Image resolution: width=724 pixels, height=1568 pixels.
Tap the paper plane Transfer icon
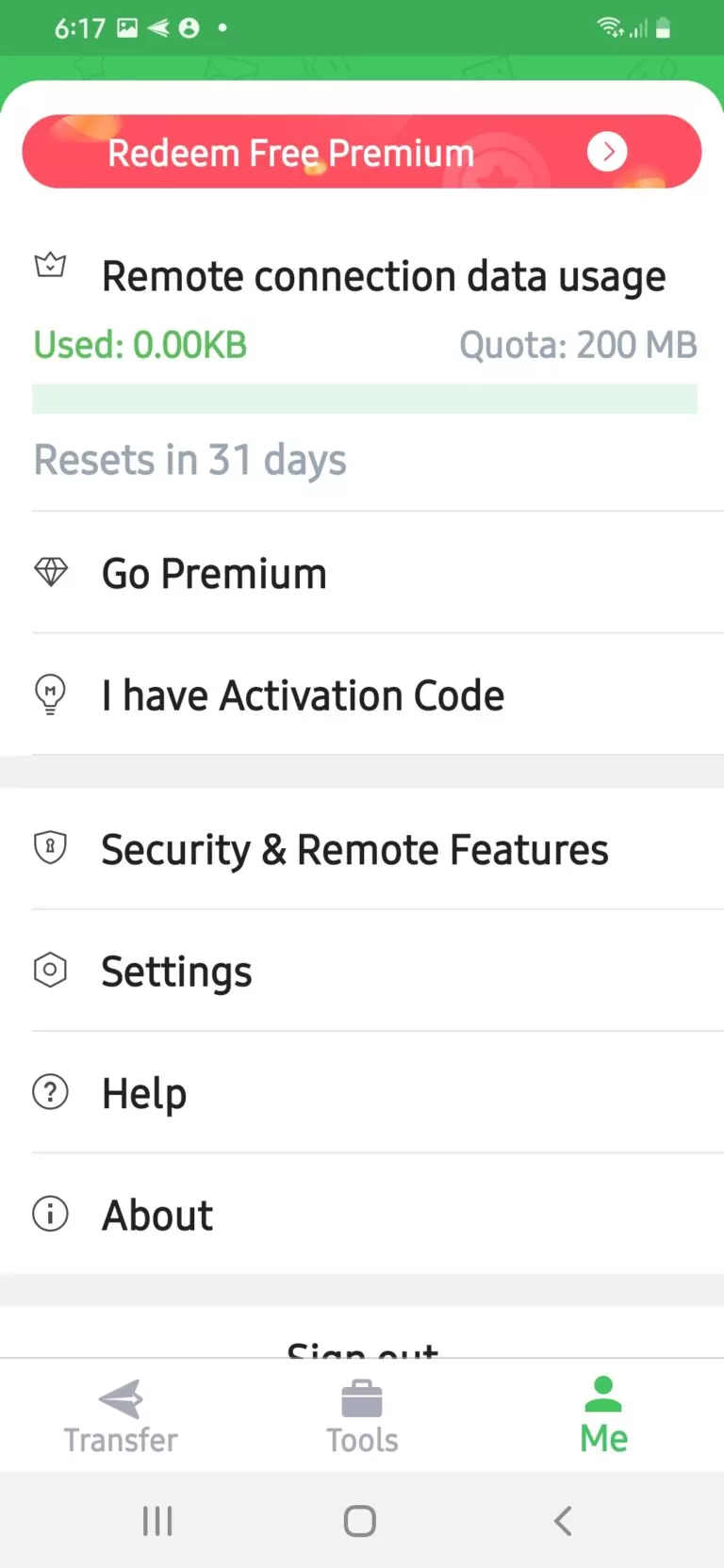point(121,1398)
